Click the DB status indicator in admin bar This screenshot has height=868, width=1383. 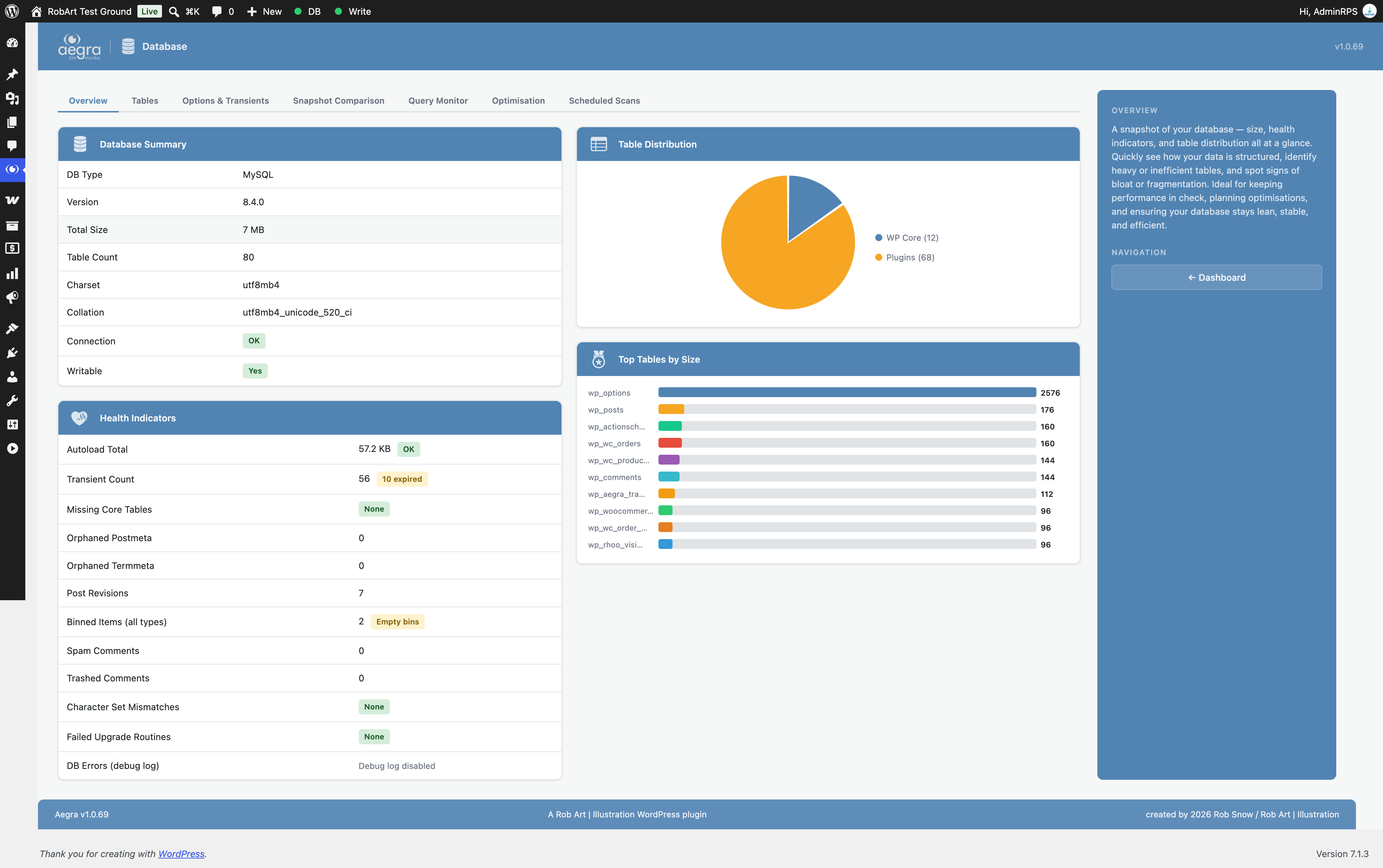click(x=307, y=12)
